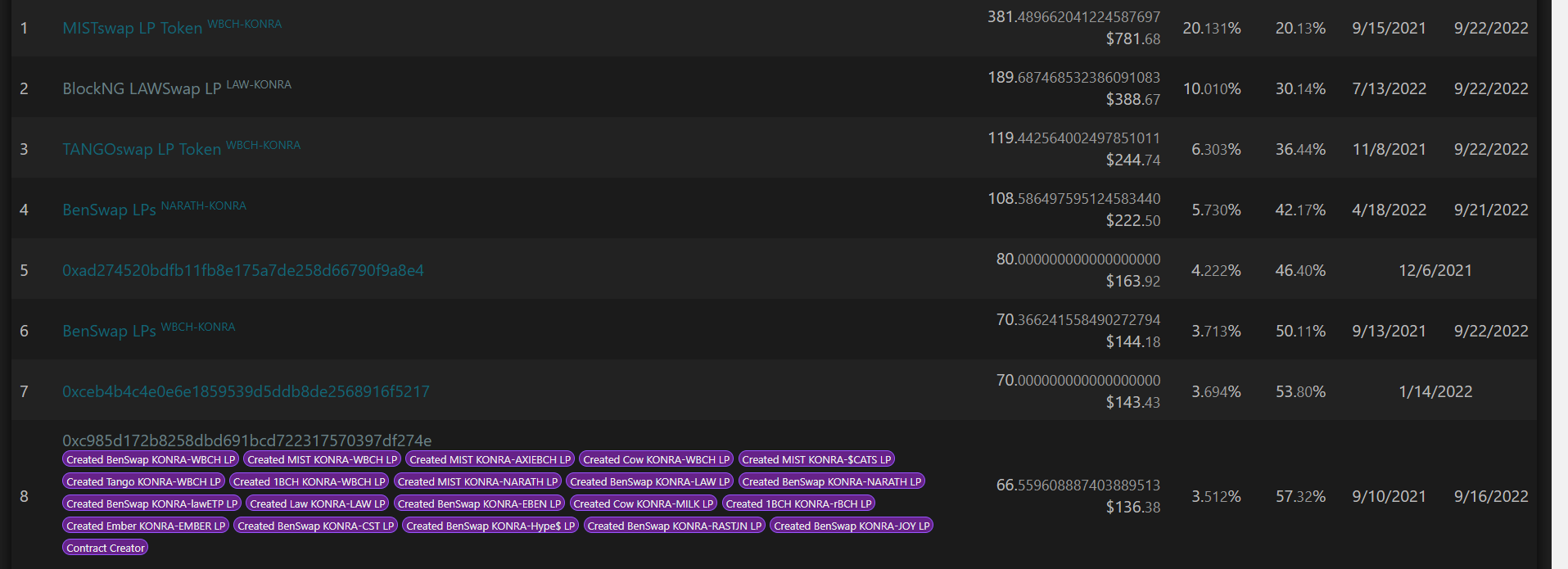The image size is (1568, 569).
Task: Click the 'Created MIST KONRA-AXIEBCH LP' tag
Action: click(x=490, y=459)
